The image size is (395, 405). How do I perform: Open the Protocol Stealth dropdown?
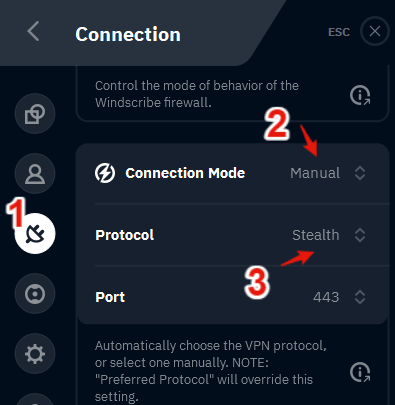pyautogui.click(x=329, y=235)
